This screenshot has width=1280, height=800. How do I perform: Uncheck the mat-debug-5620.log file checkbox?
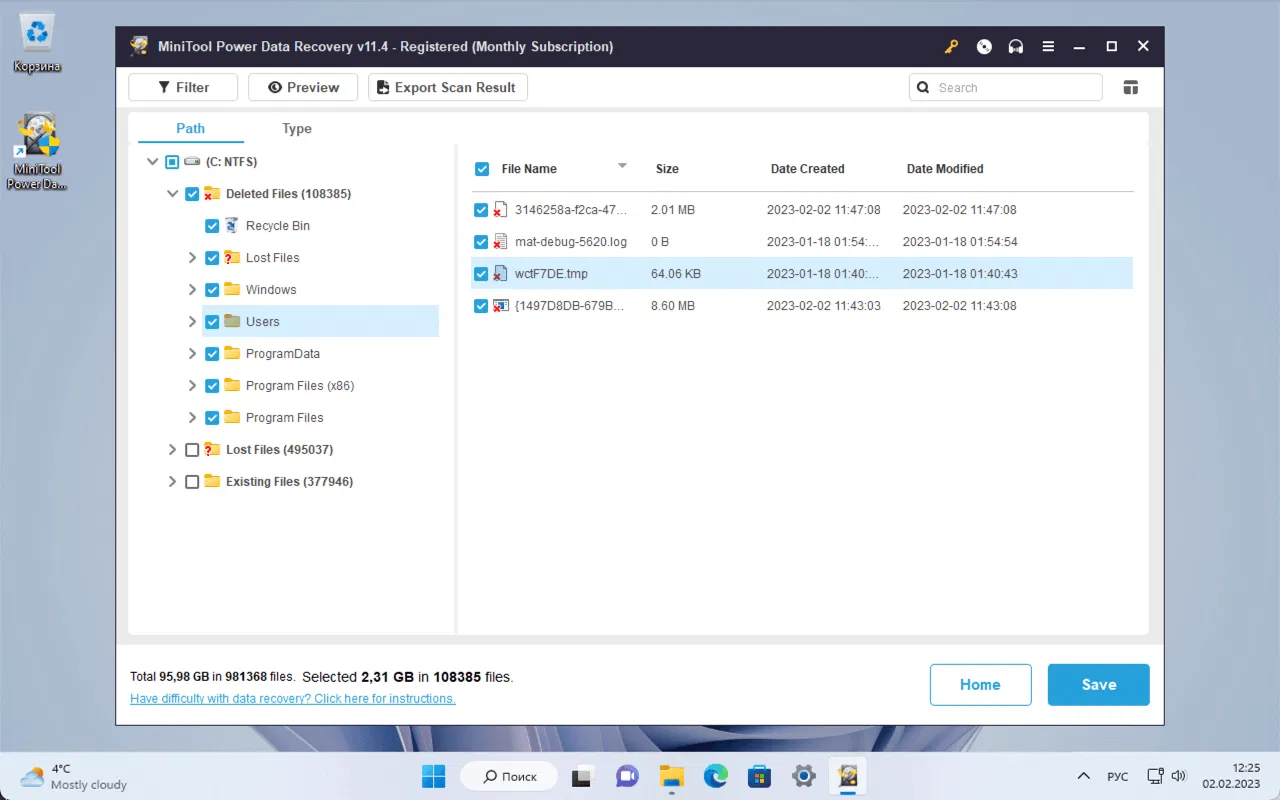tap(482, 242)
